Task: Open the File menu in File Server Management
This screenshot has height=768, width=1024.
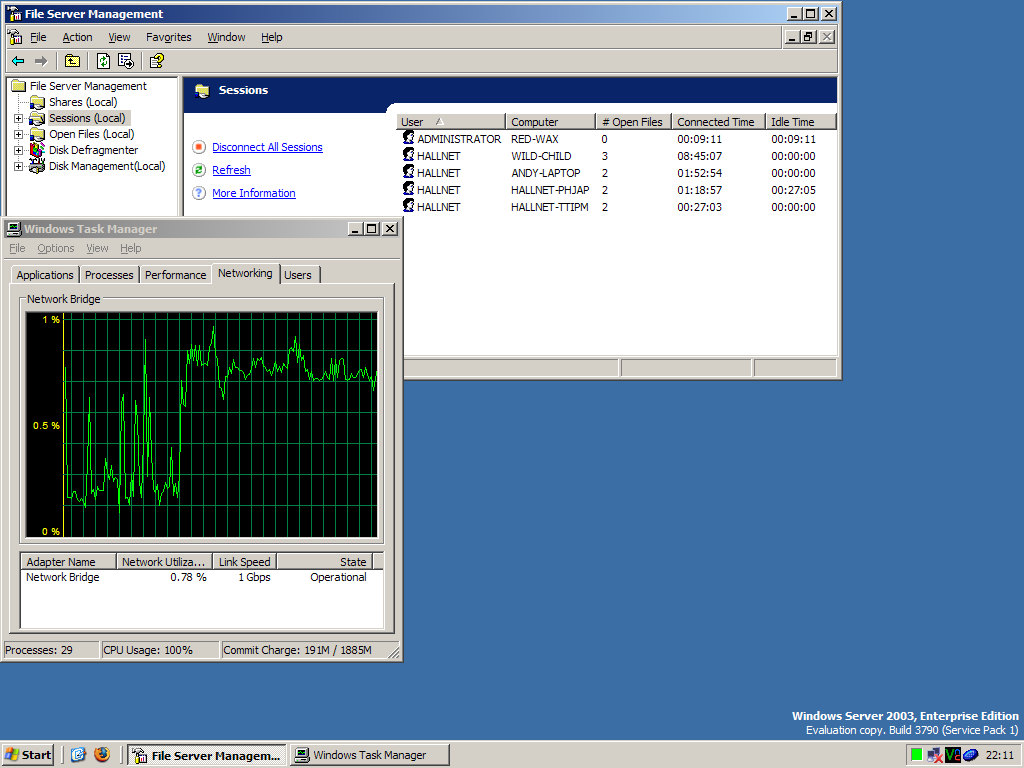Action: [38, 37]
